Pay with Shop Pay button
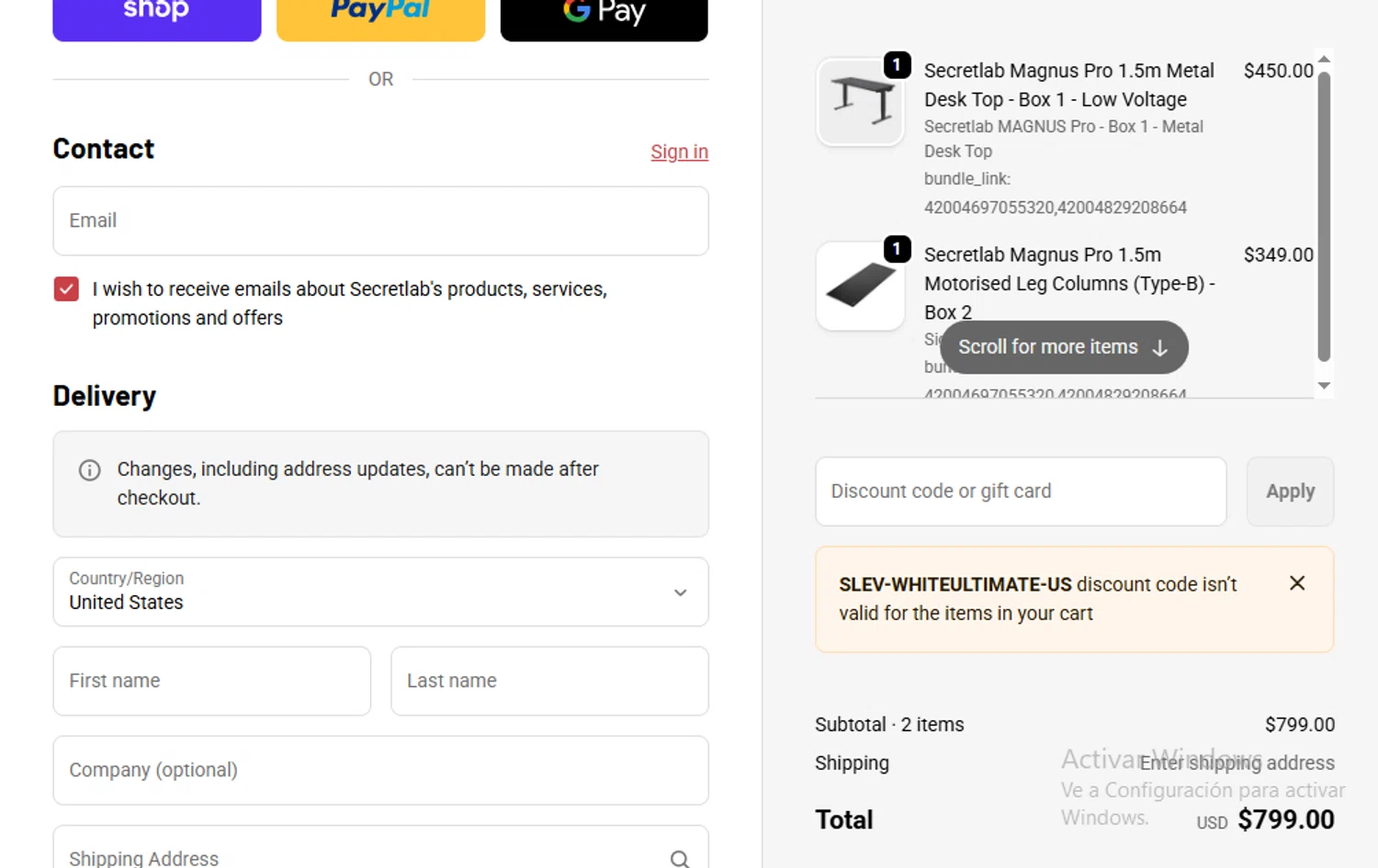The image size is (1378, 868). [x=156, y=17]
